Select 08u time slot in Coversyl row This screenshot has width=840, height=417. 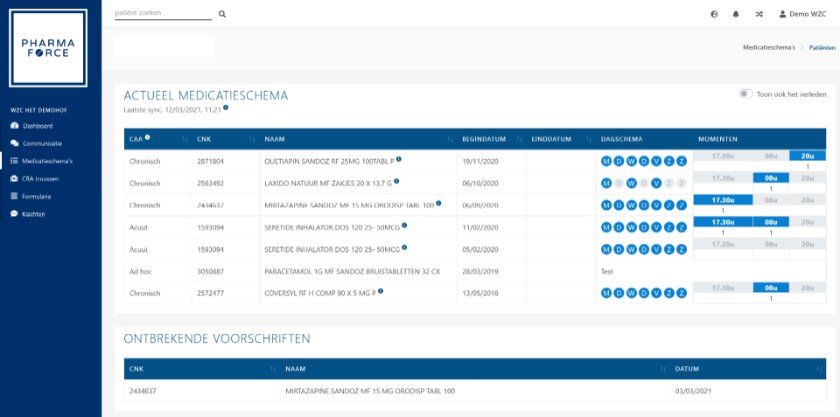pyautogui.click(x=771, y=287)
